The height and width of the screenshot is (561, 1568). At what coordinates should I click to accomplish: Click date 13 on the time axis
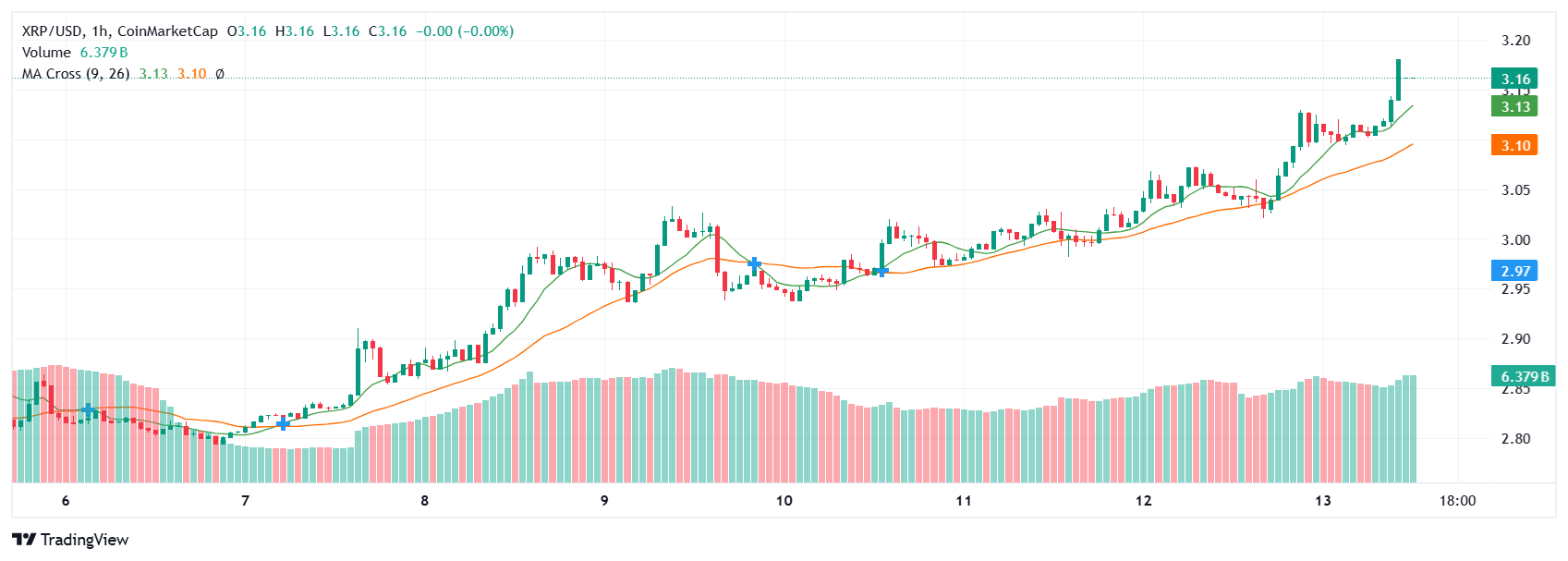[1323, 501]
